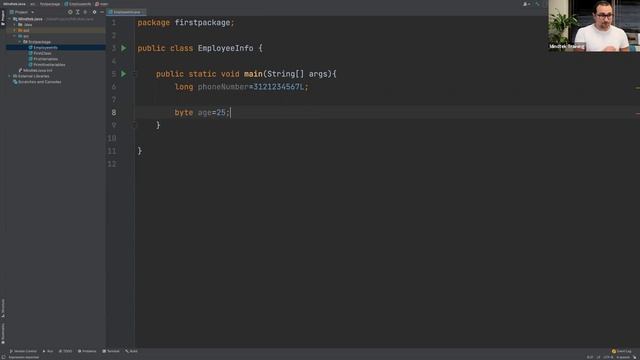
Task: Click the expand/collapse all icon in Project panel
Action: 78,12
